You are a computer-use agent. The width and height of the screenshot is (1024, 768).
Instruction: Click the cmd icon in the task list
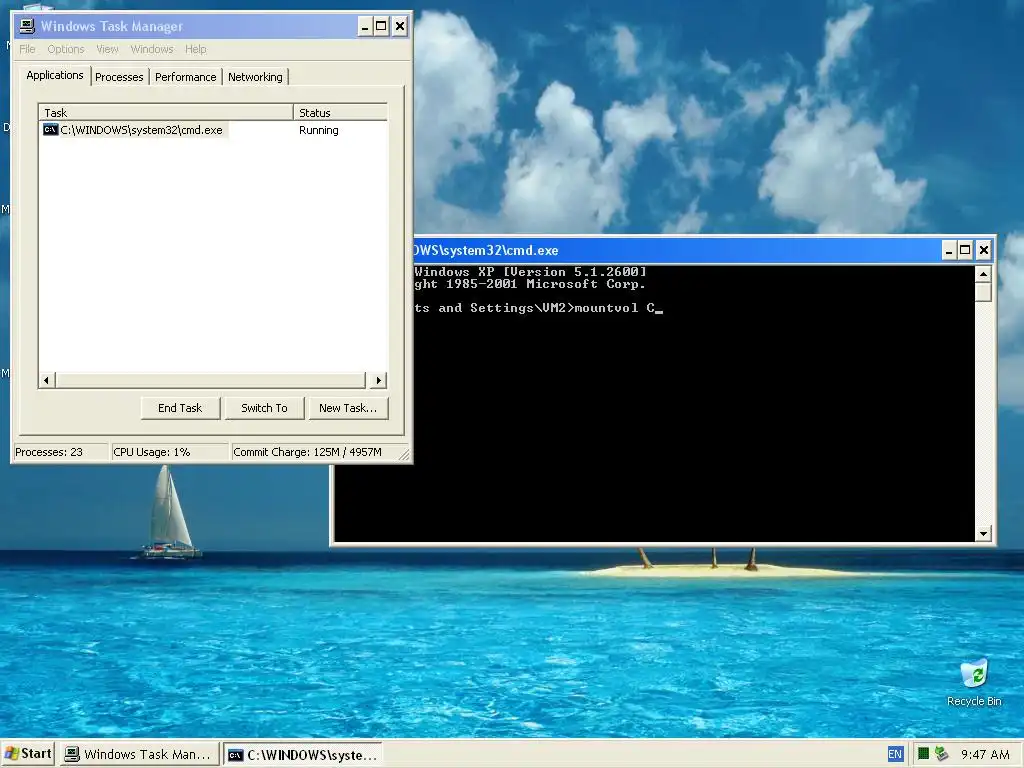(50, 130)
